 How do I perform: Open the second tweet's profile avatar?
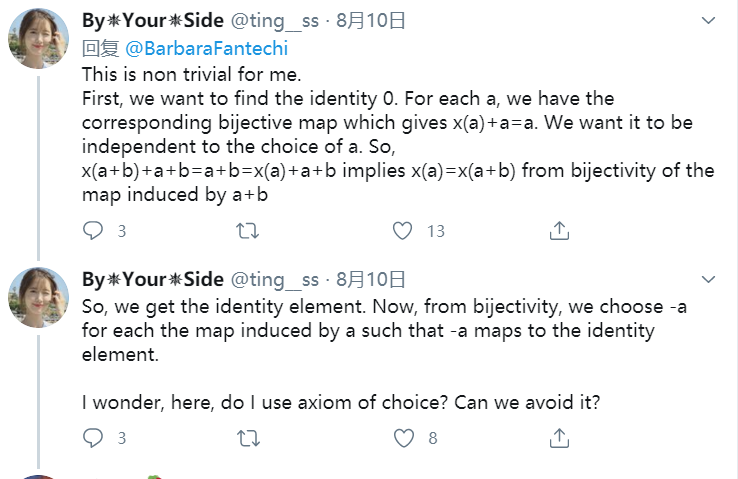pyautogui.click(x=38, y=298)
